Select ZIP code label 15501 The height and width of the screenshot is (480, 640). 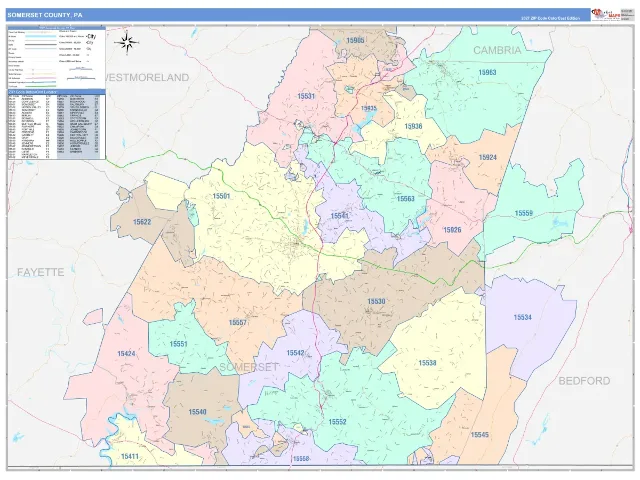[221, 196]
